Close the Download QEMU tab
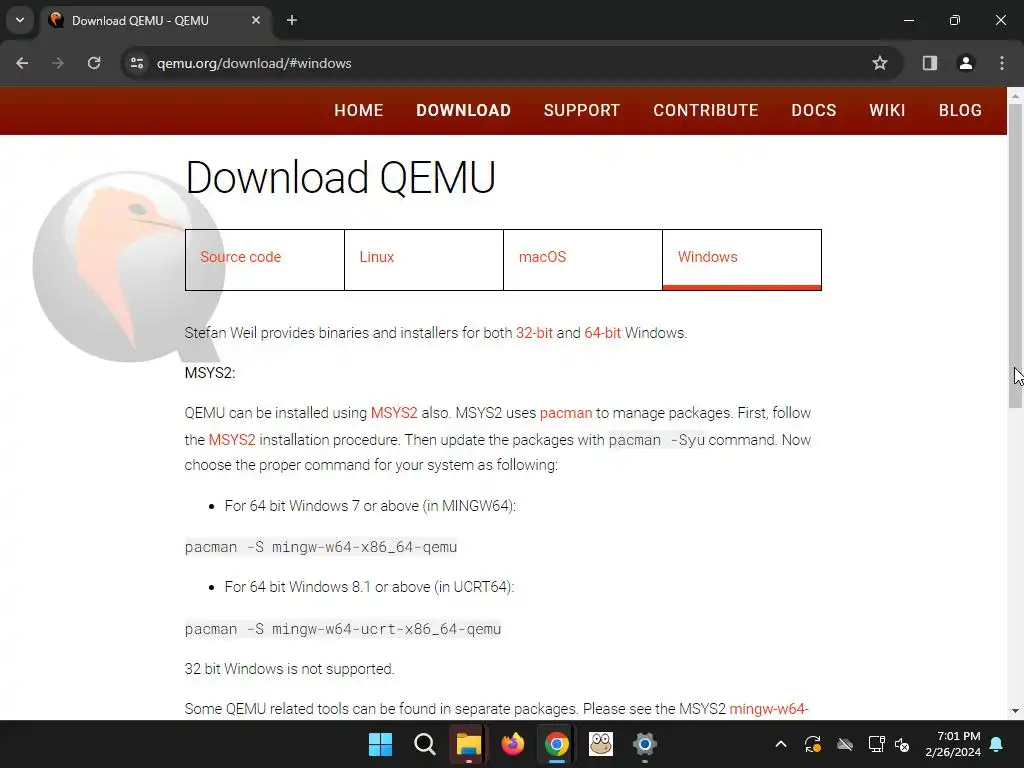The image size is (1024, 768). (256, 20)
